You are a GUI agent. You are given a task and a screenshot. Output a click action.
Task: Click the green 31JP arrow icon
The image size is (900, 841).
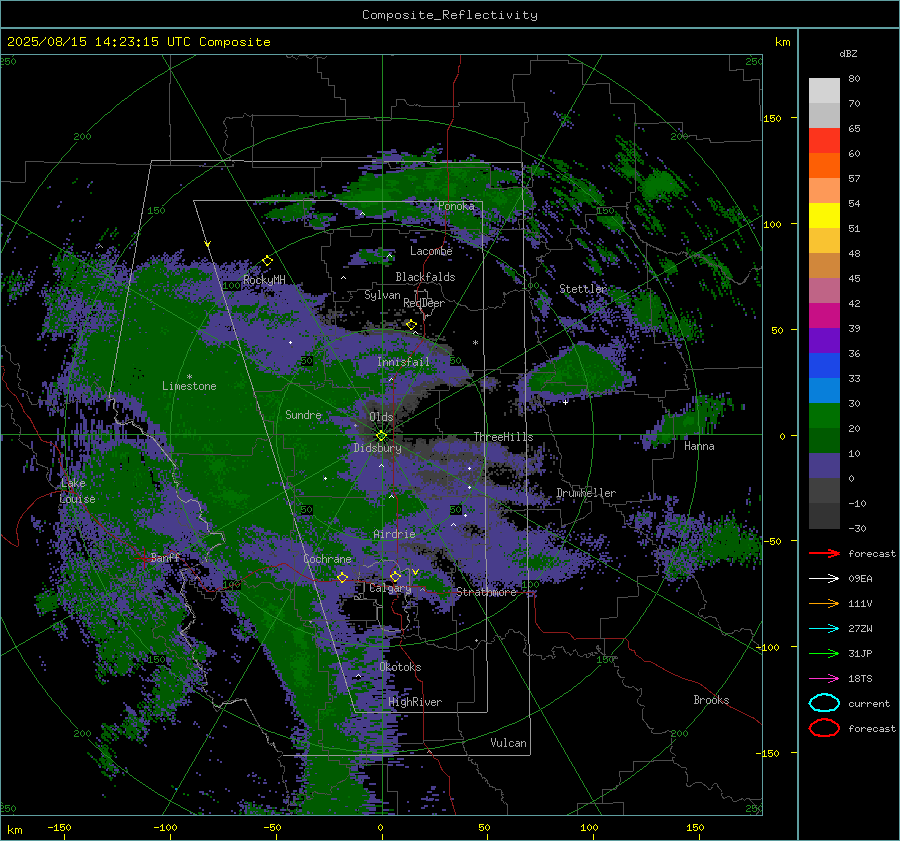click(x=824, y=653)
